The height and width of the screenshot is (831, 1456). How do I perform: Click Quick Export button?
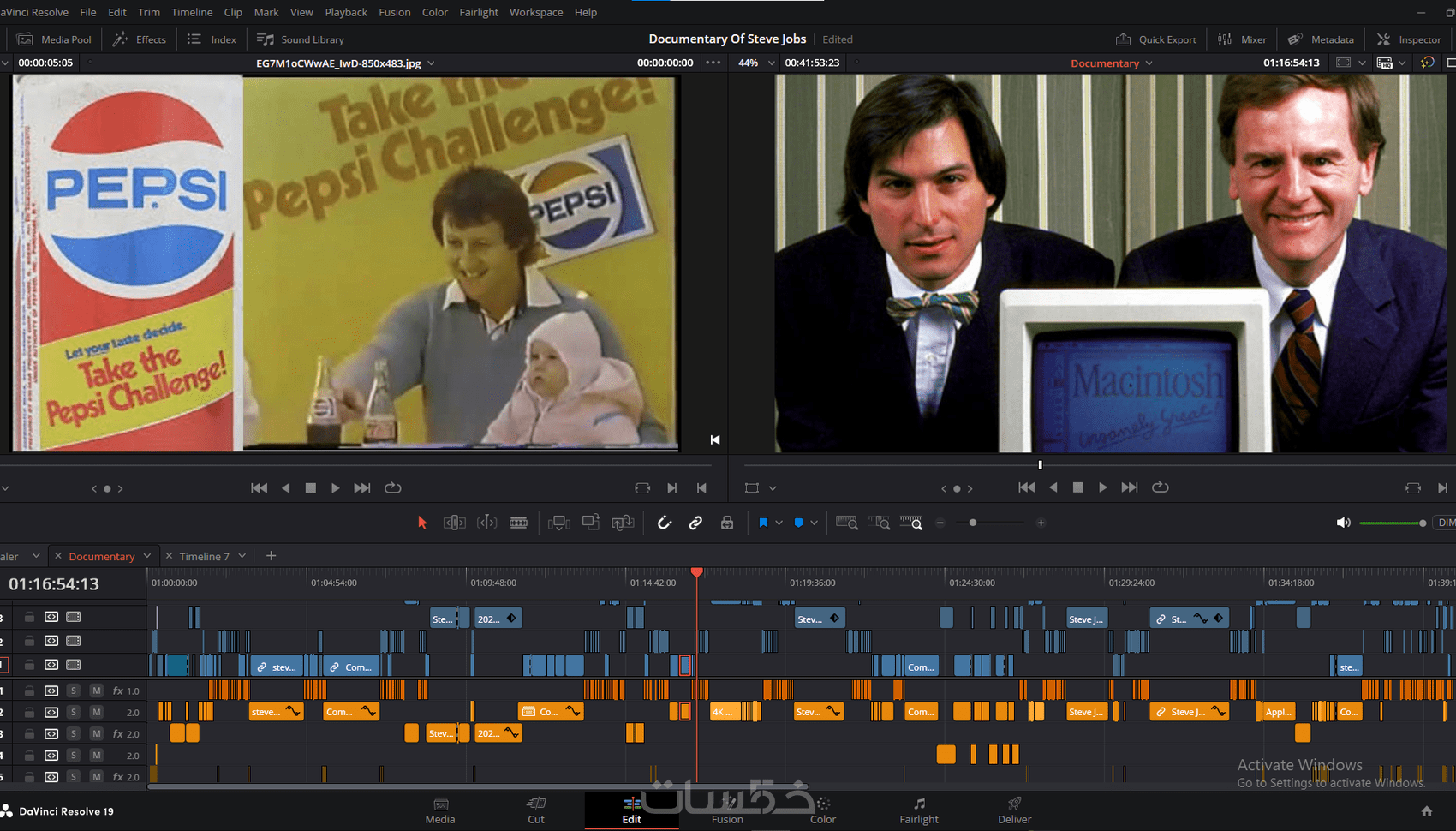tap(1156, 39)
